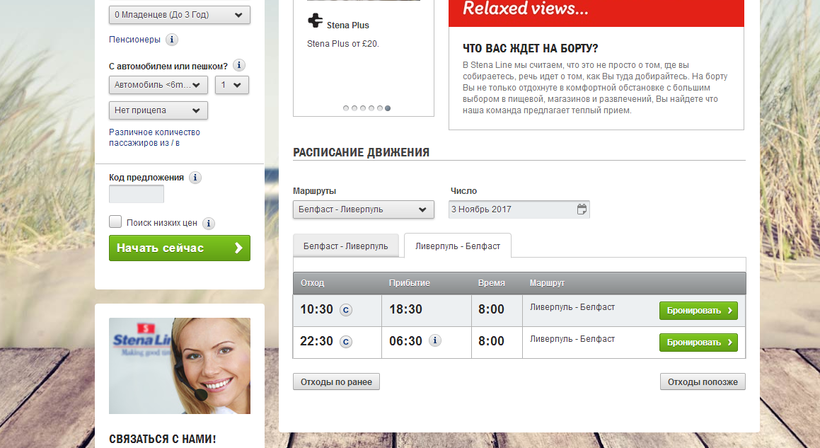Open the calendar icon in date field
Screen dimensions: 820x448
click(x=582, y=210)
